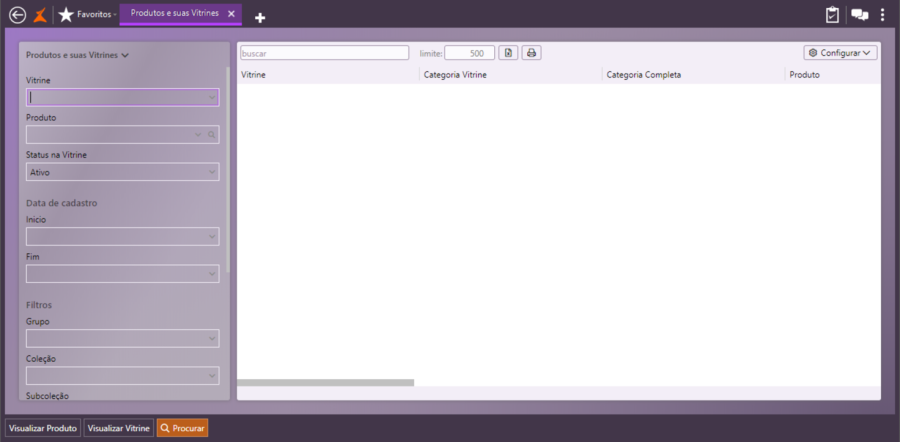900x442 pixels.
Task: Expand the Favoritos dropdown
Action: [x=115, y=15]
